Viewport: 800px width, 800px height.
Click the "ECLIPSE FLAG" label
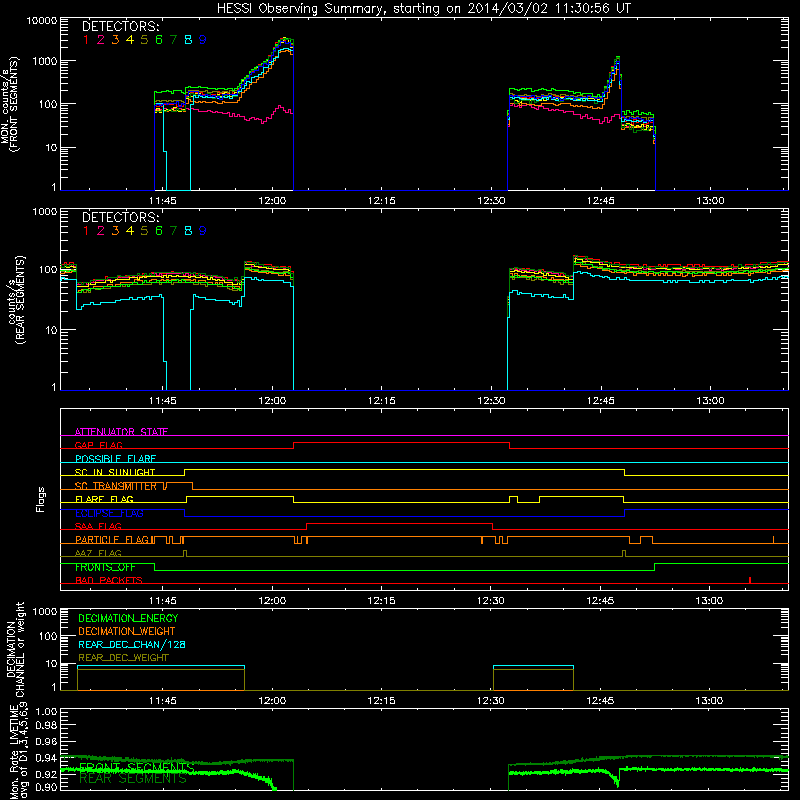click(x=109, y=513)
